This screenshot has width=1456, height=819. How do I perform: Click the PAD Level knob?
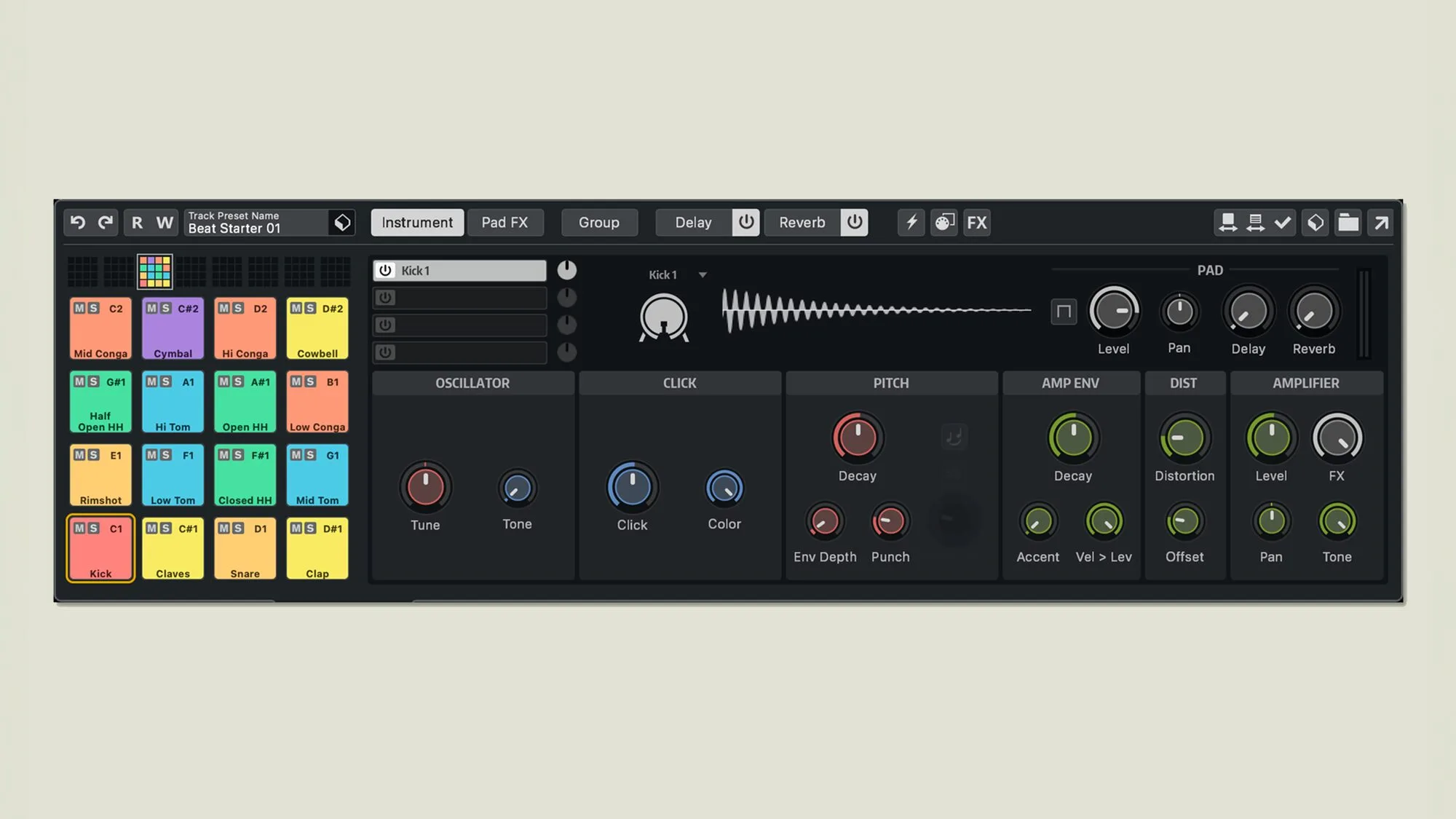click(1114, 312)
